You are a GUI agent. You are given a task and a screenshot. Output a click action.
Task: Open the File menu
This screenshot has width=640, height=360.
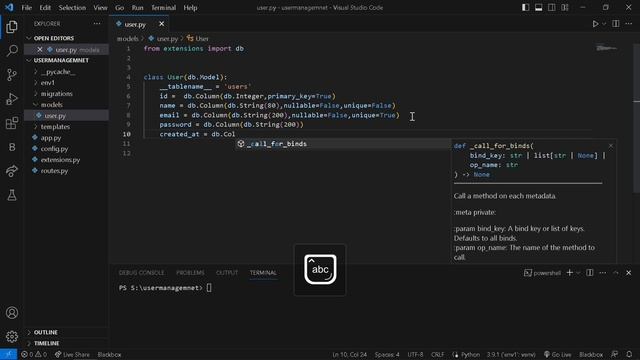pos(27,8)
